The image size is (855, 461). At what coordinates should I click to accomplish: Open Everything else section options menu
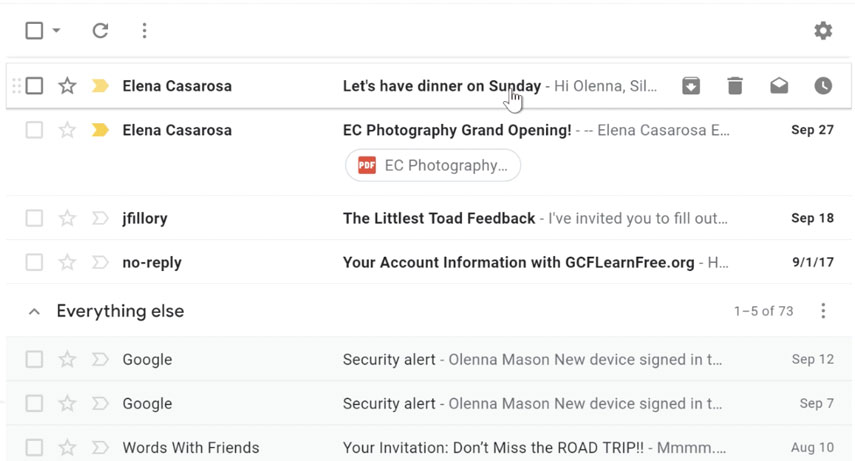[x=823, y=311]
